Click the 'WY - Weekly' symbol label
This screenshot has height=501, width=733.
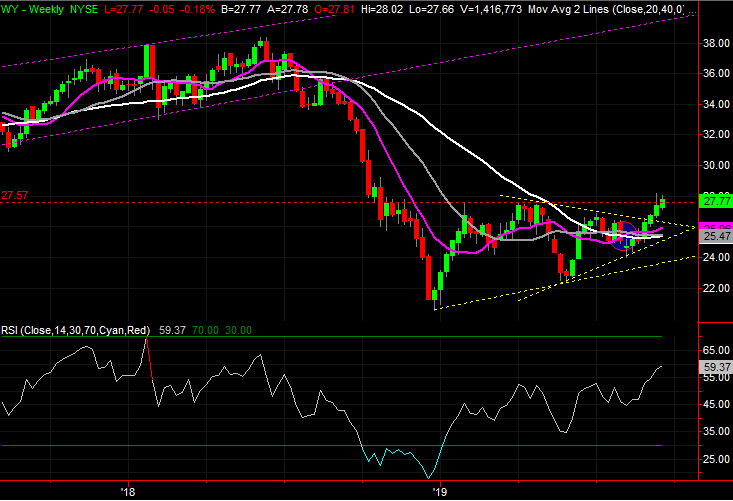coord(32,9)
